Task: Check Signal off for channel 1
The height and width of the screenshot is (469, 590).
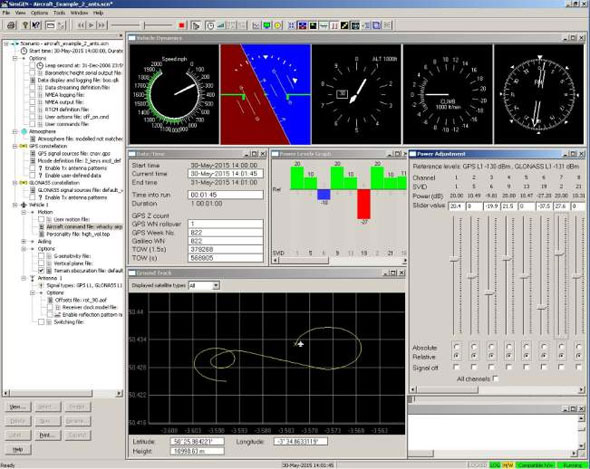Action: 456,367
